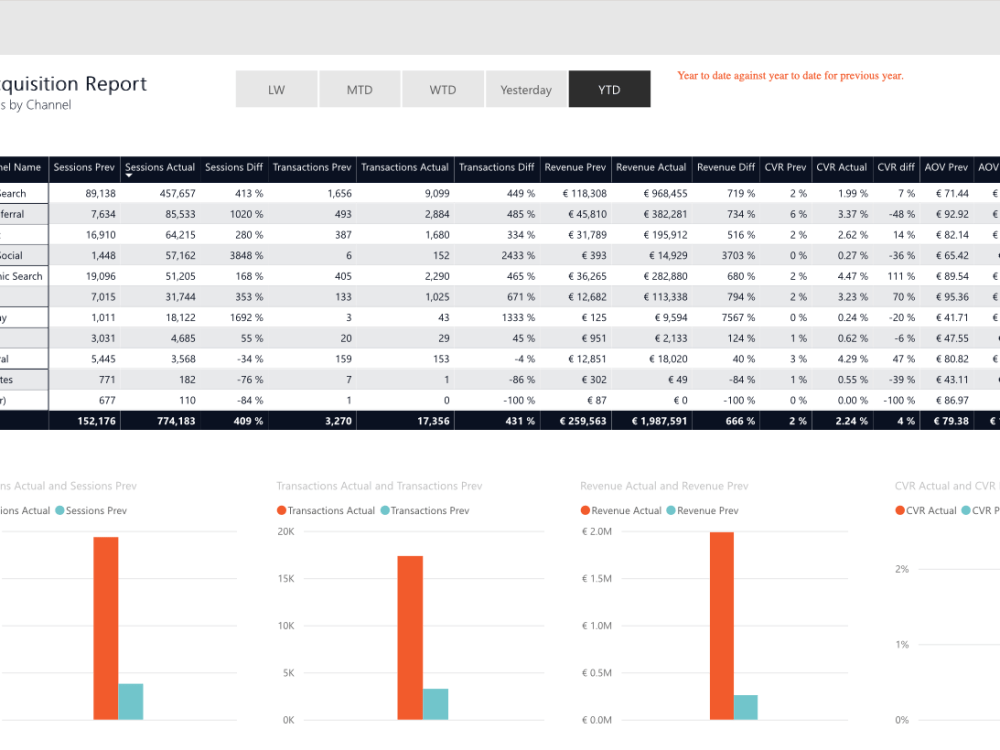Click the WTD button
The width and height of the screenshot is (1000, 750).
pos(442,88)
